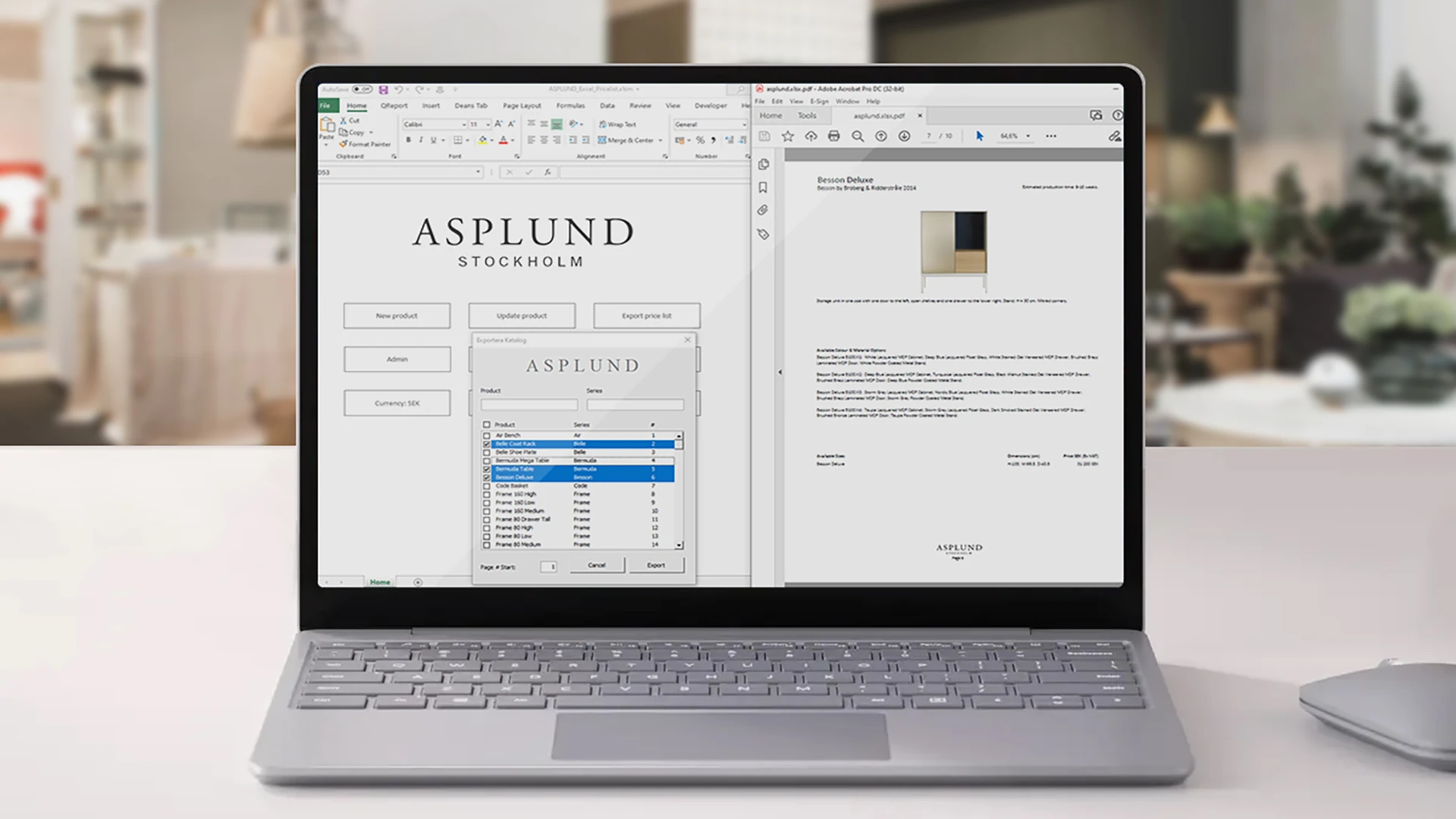
Task: Click the Export button in the dialog
Action: 656,566
